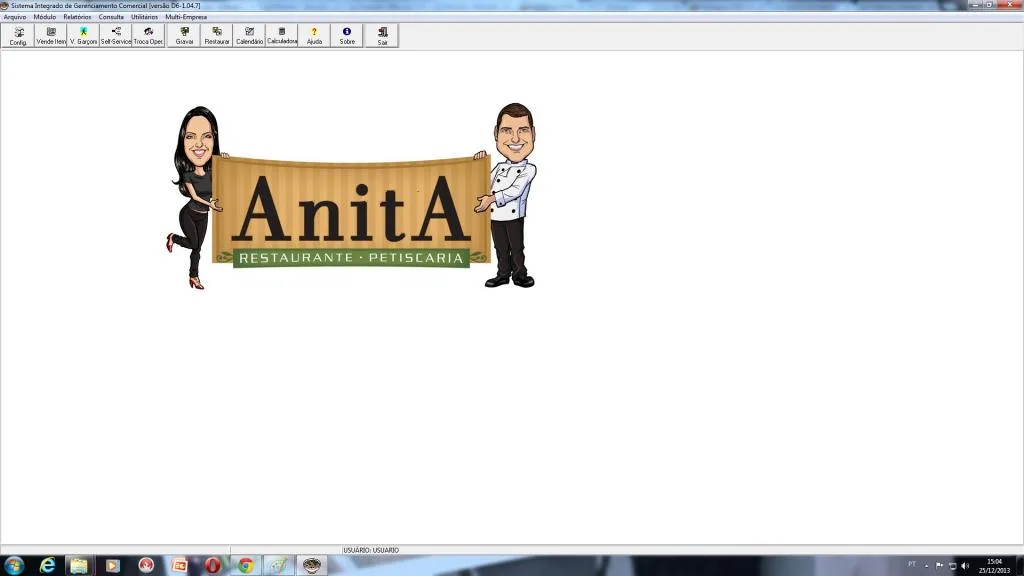The width and height of the screenshot is (1024, 576).
Task: Open the Utilitários menu
Action: pyautogui.click(x=144, y=17)
